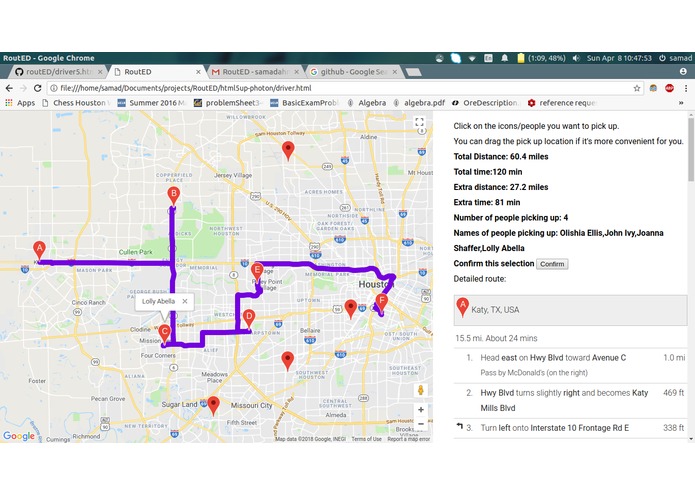The image size is (695, 494).
Task: Go back in browser history
Action: [x=9, y=88]
